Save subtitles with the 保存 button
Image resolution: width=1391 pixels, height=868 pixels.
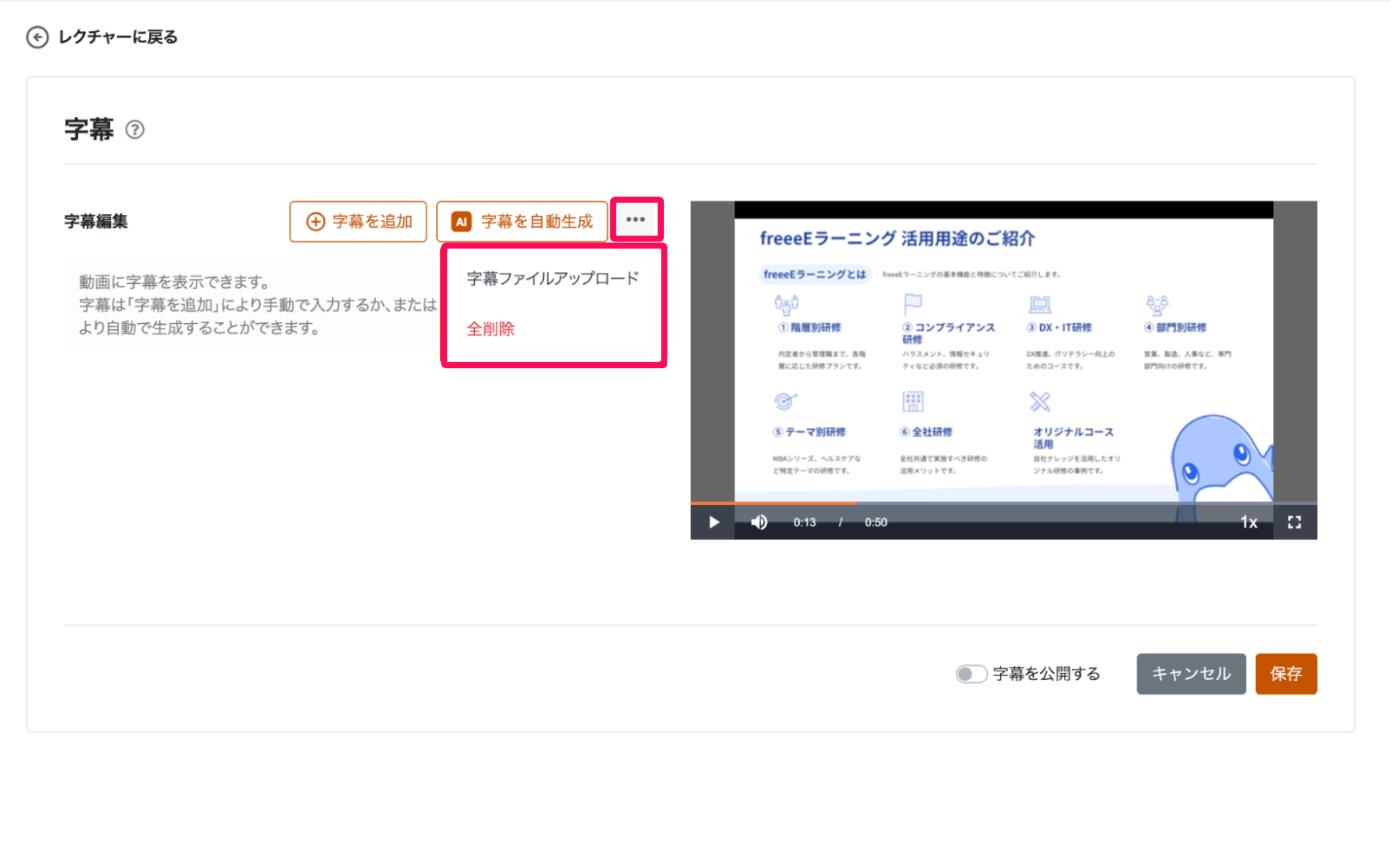[1286, 674]
